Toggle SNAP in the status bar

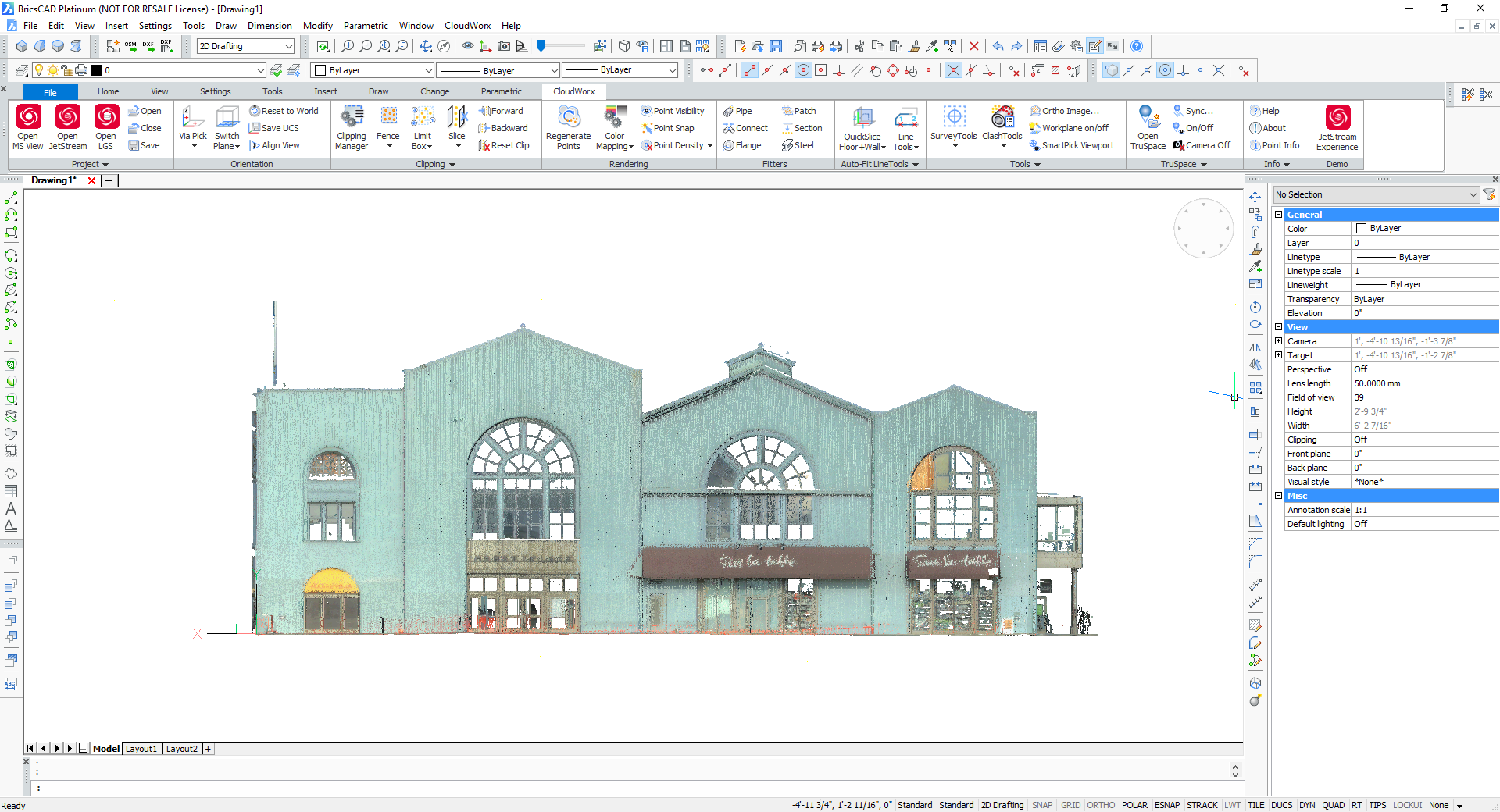[1041, 805]
